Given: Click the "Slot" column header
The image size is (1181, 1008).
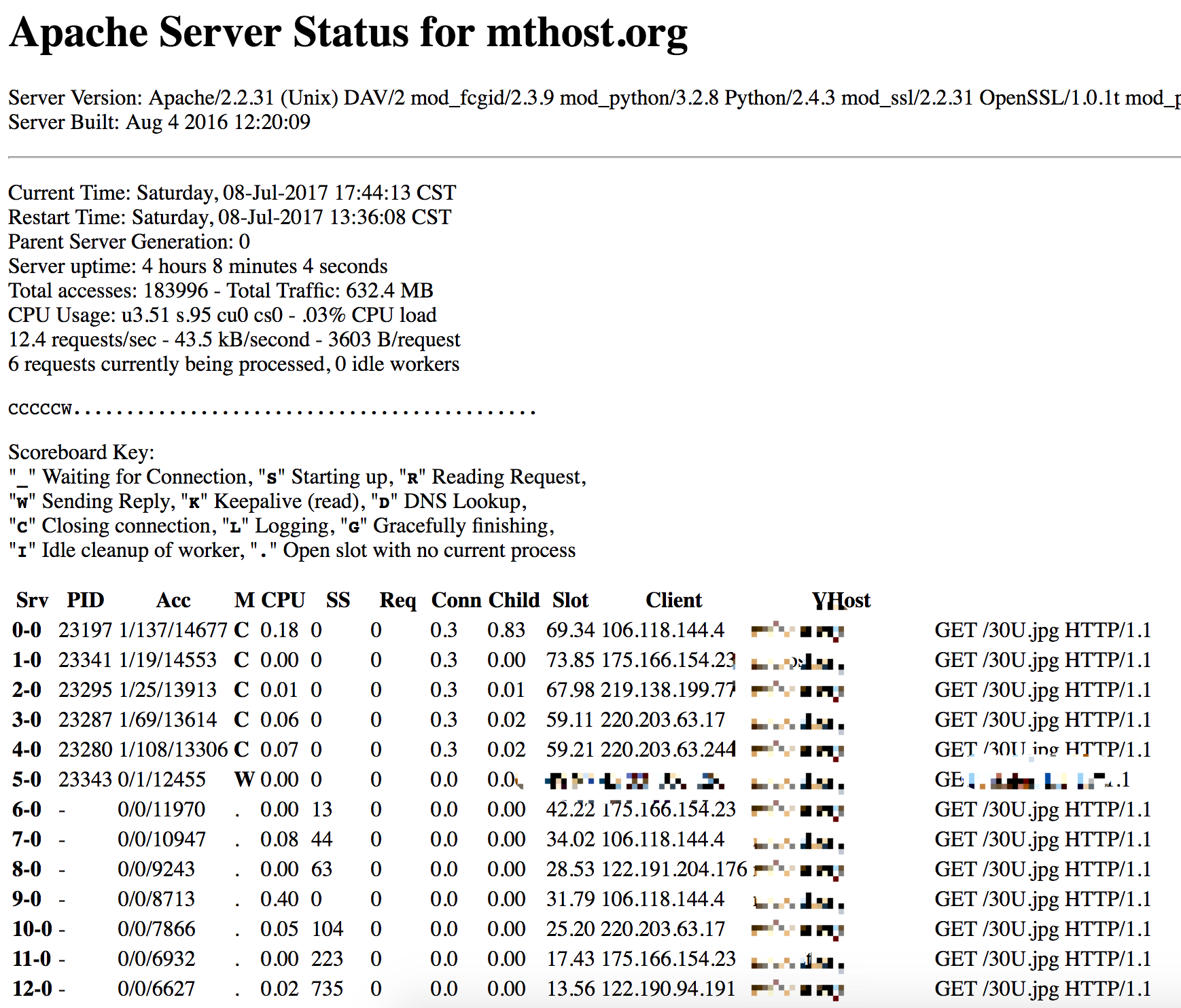Looking at the screenshot, I should pos(570,600).
